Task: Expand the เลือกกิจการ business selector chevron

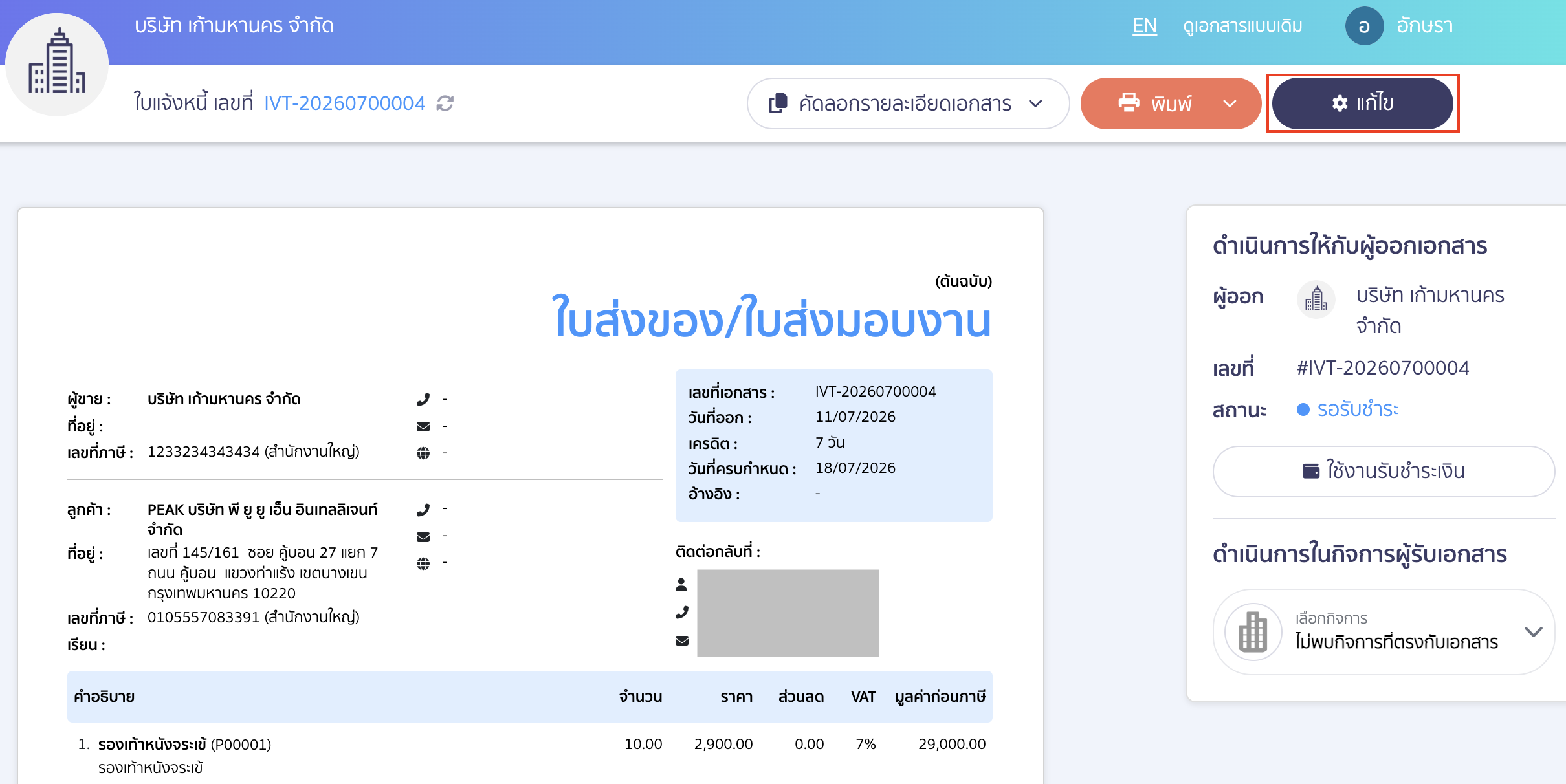Action: (1533, 631)
